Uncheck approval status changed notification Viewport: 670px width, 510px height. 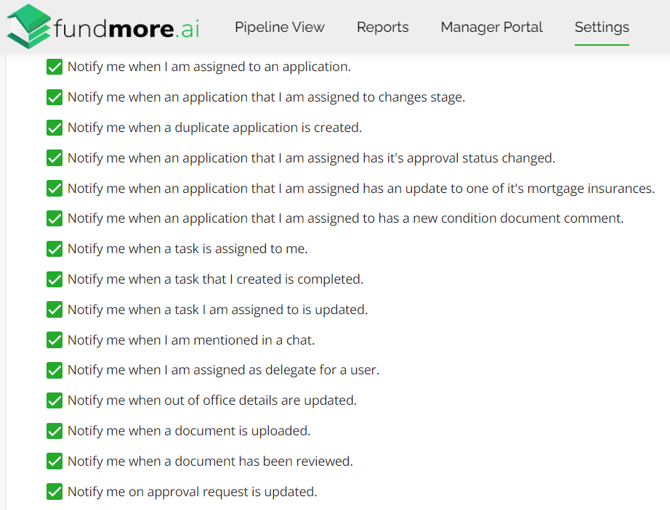[55, 158]
